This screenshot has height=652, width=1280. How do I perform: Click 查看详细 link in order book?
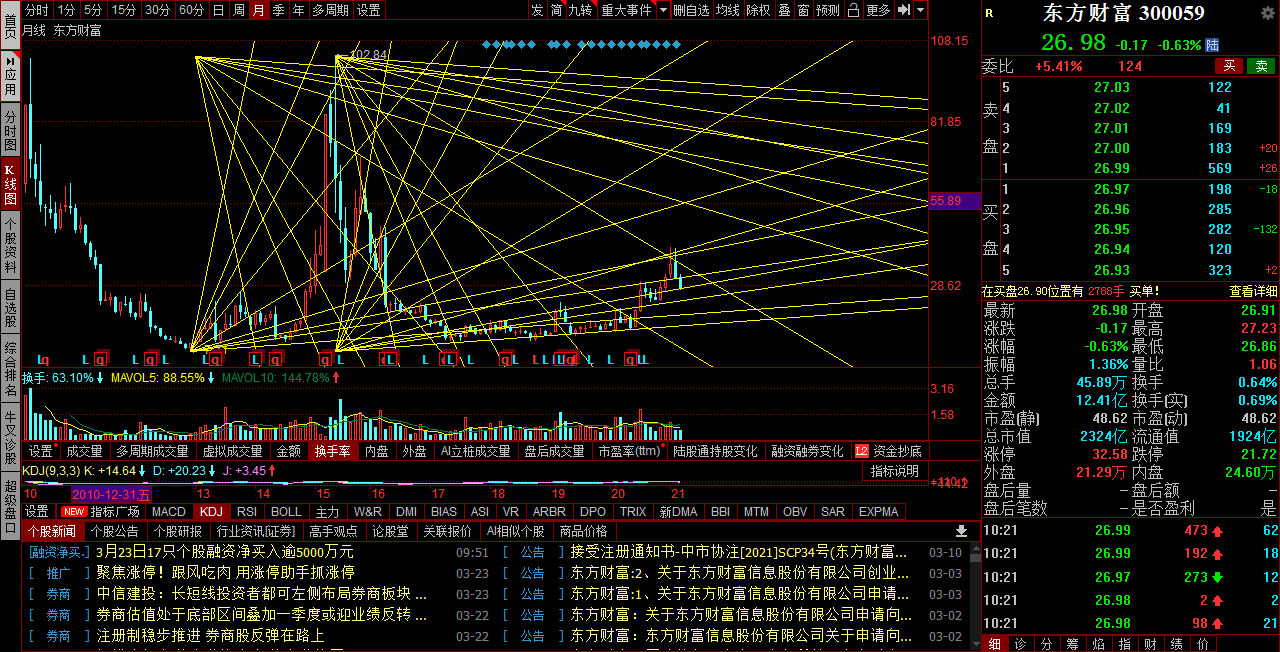[x=1253, y=291]
